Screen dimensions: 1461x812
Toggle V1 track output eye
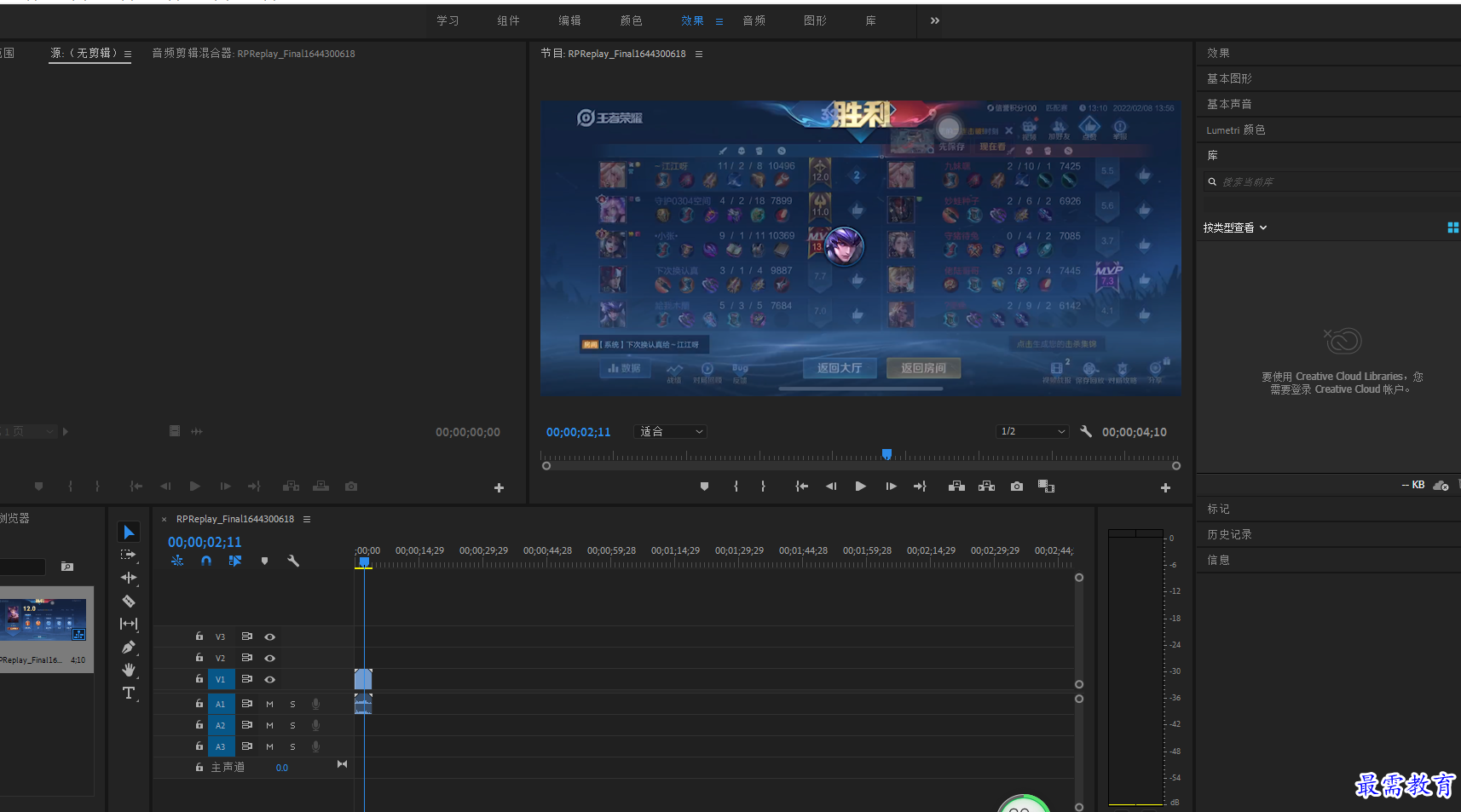pyautogui.click(x=269, y=679)
